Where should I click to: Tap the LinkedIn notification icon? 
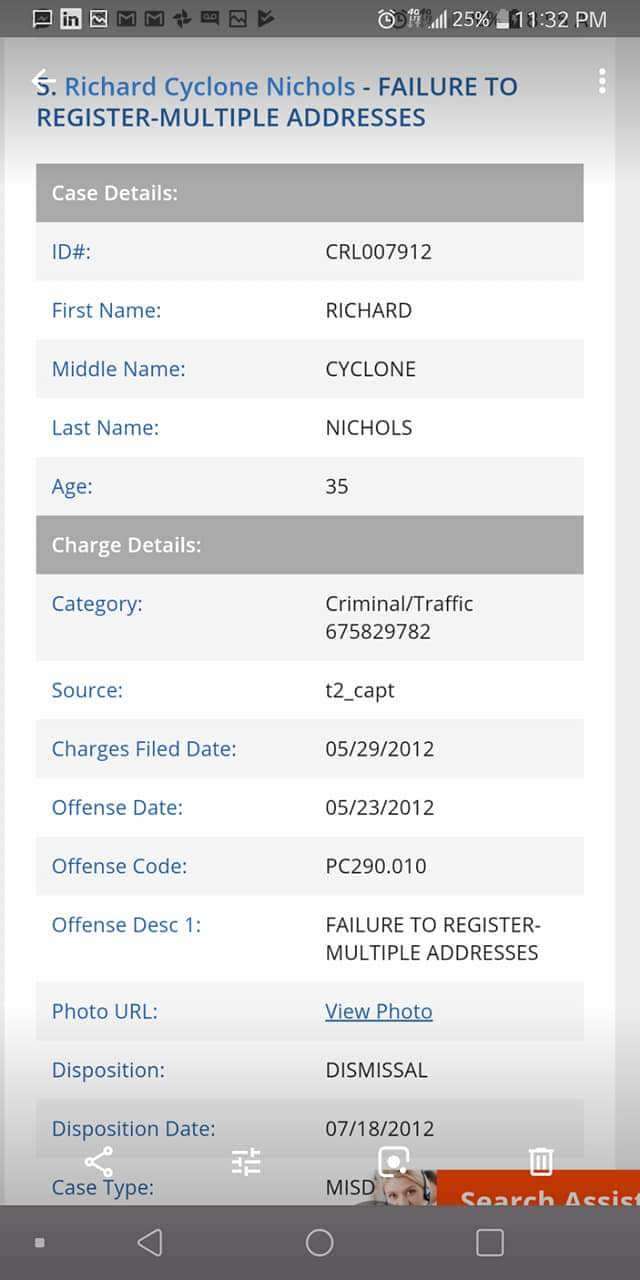[70, 18]
